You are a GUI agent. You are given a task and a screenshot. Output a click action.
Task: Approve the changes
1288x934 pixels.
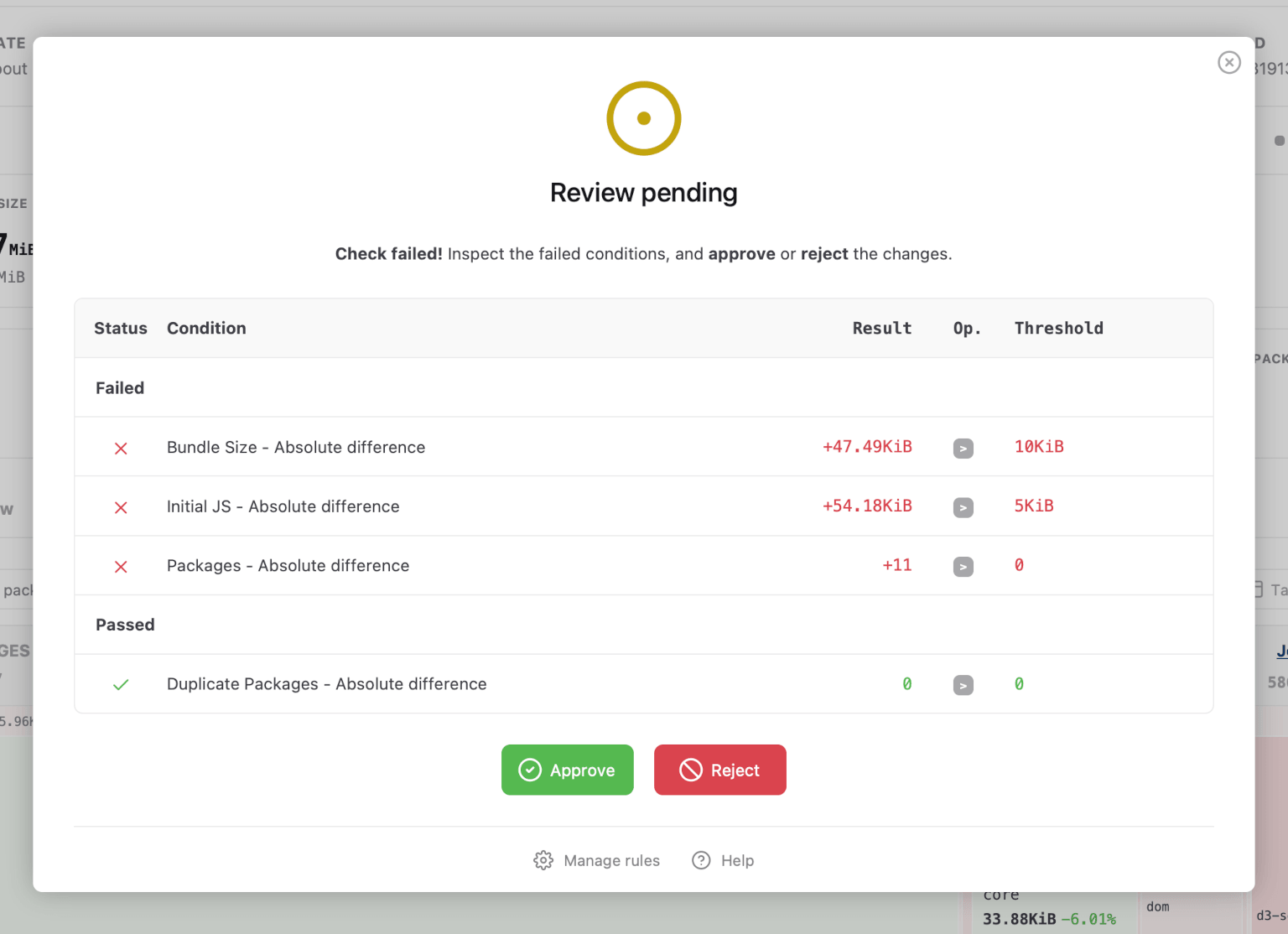(x=567, y=770)
